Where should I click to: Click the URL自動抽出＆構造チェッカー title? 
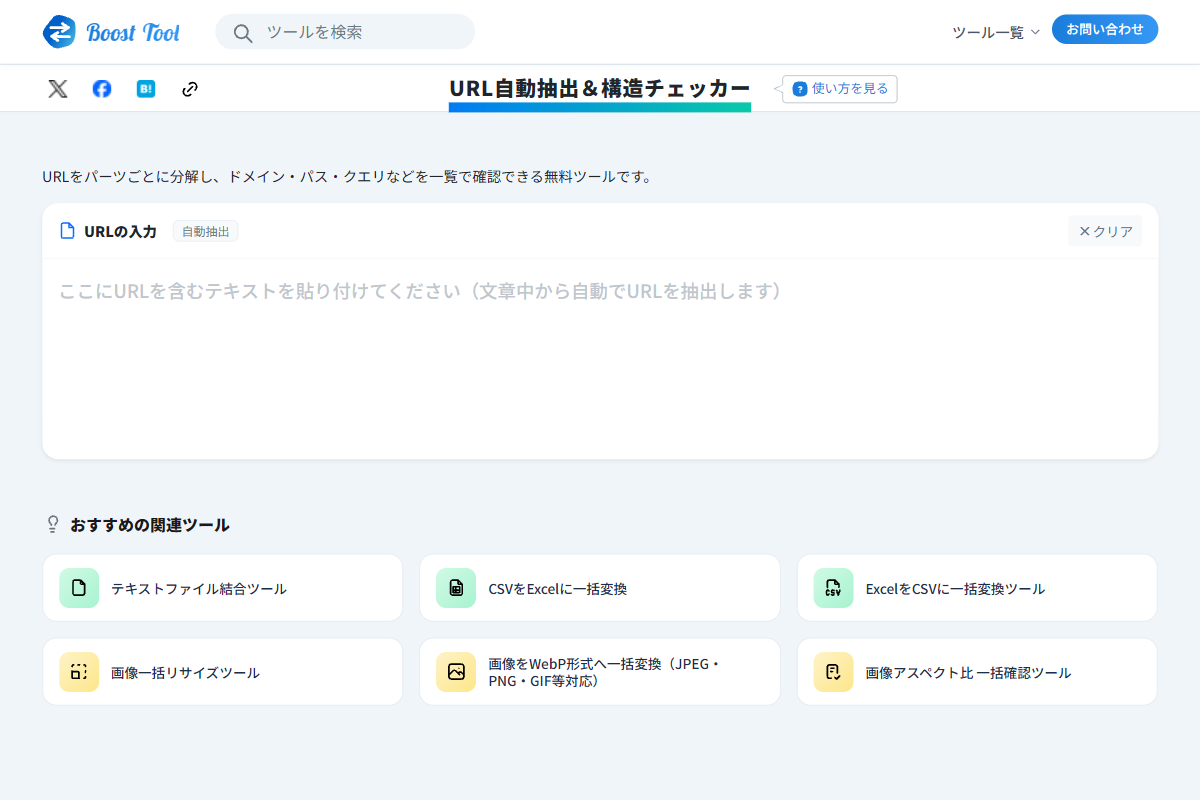[600, 88]
